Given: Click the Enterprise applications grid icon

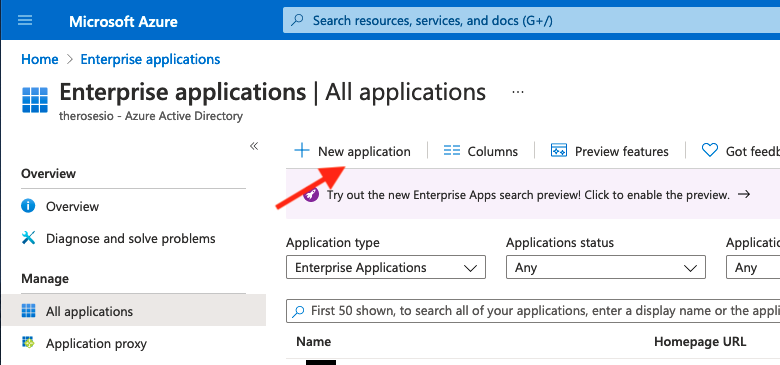Looking at the screenshot, I should [35, 100].
